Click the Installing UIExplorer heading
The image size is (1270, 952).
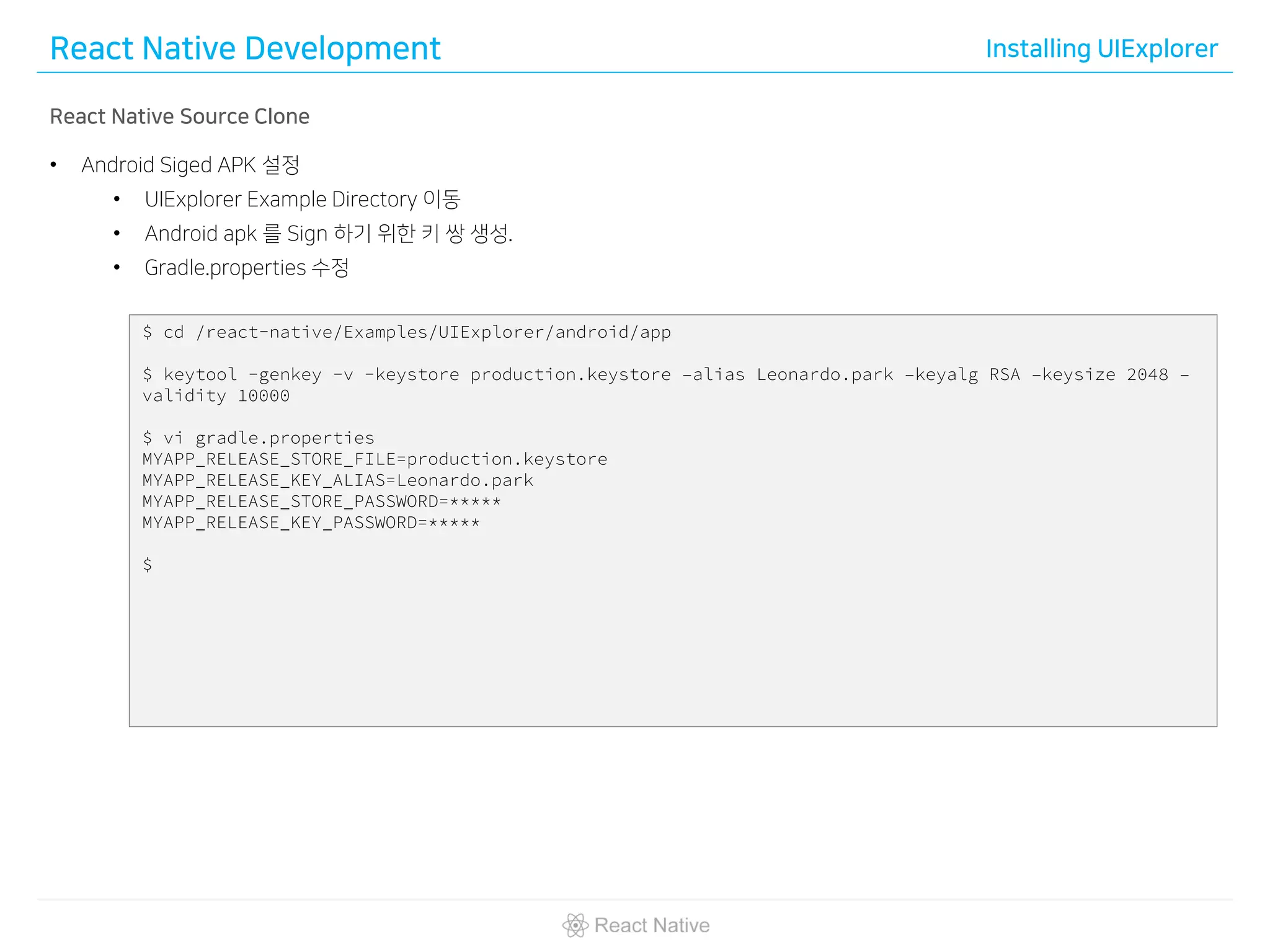(1101, 49)
